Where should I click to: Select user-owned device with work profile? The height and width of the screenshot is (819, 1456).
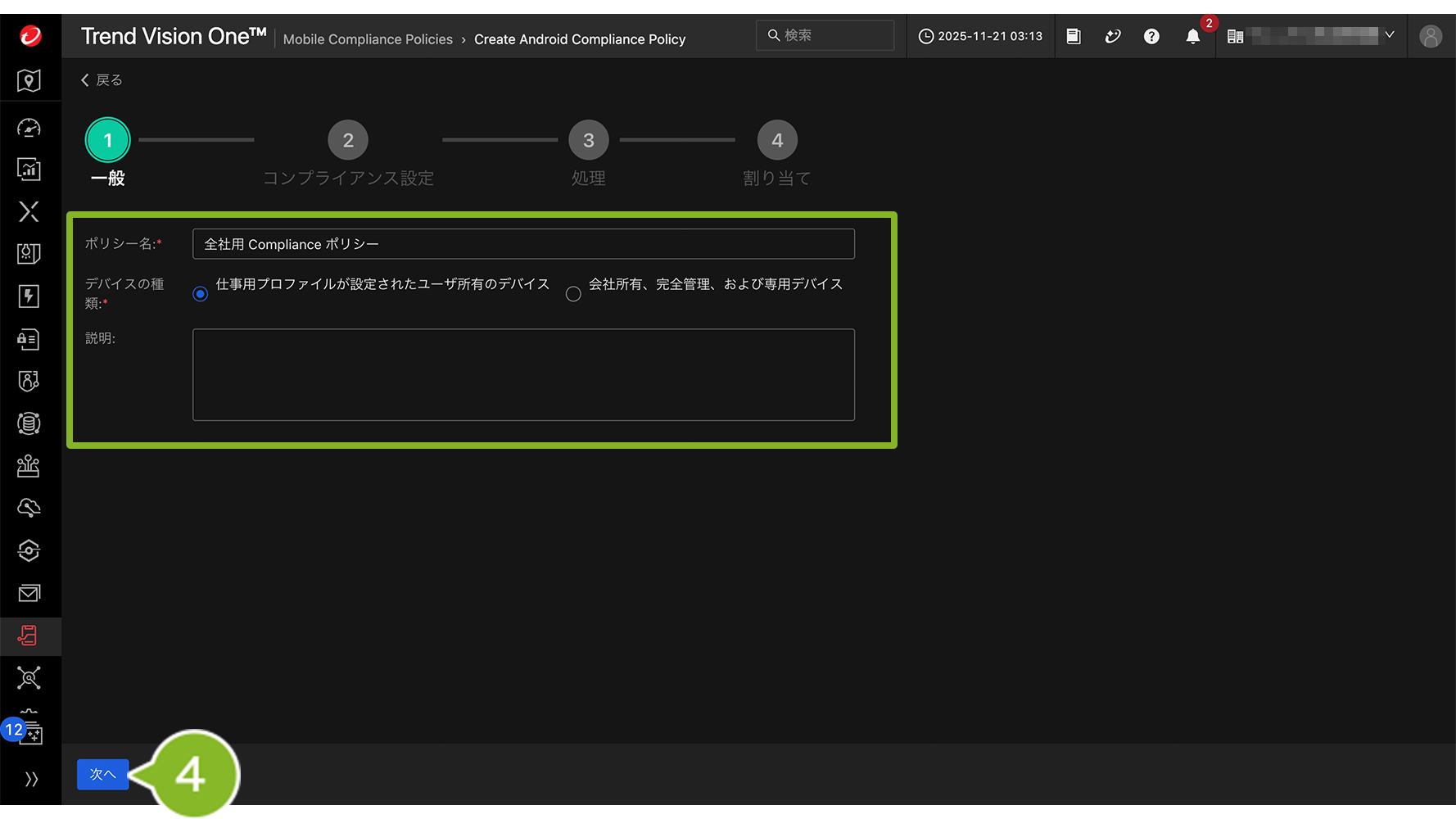tap(201, 294)
